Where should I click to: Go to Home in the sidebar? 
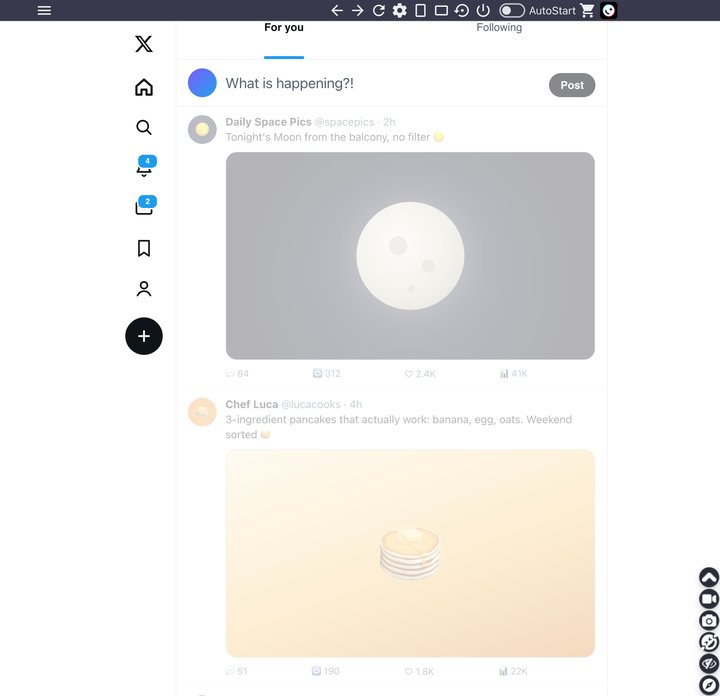[x=144, y=87]
